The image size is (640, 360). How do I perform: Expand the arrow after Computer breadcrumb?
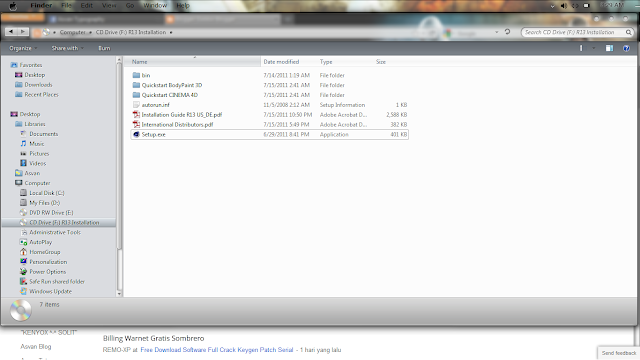[x=91, y=32]
